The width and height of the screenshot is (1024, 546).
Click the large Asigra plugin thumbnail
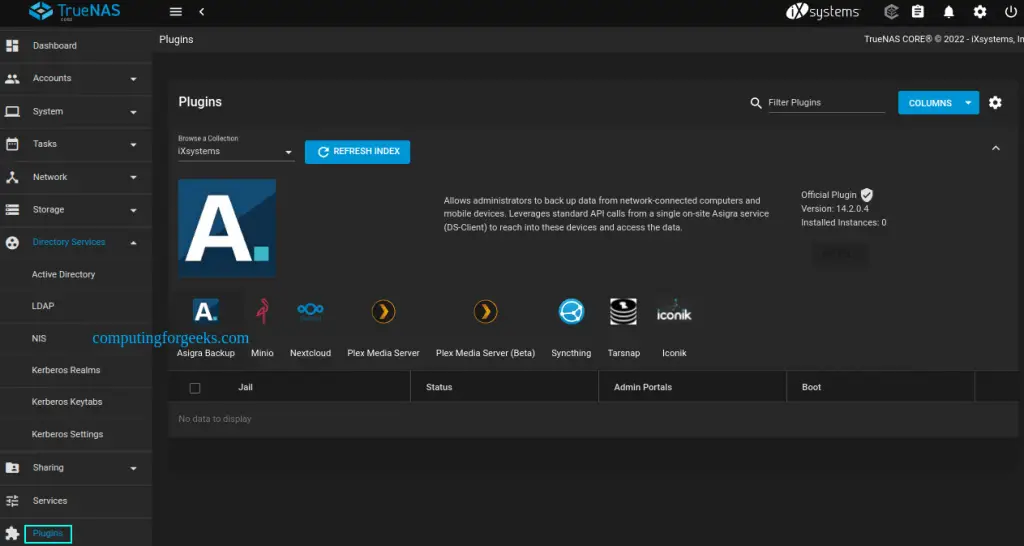click(x=227, y=229)
